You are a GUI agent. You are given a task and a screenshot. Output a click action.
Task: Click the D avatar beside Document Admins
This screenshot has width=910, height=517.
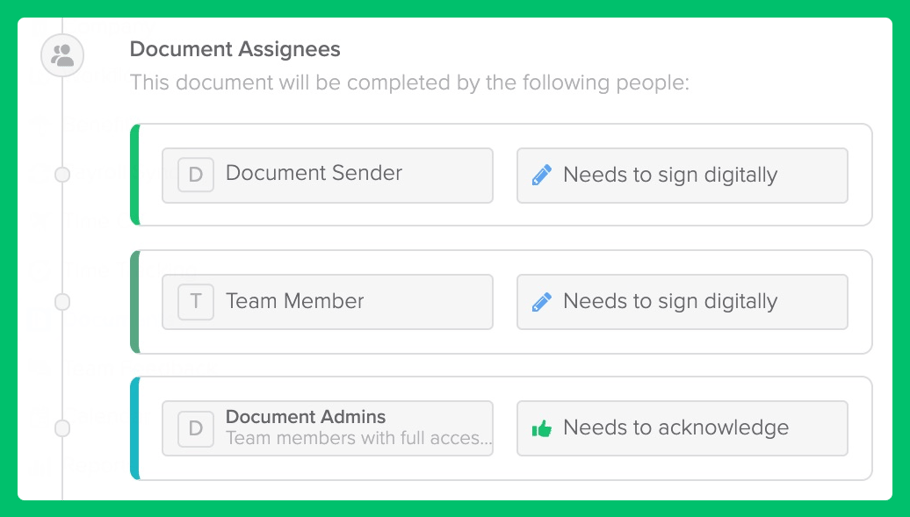click(x=196, y=428)
